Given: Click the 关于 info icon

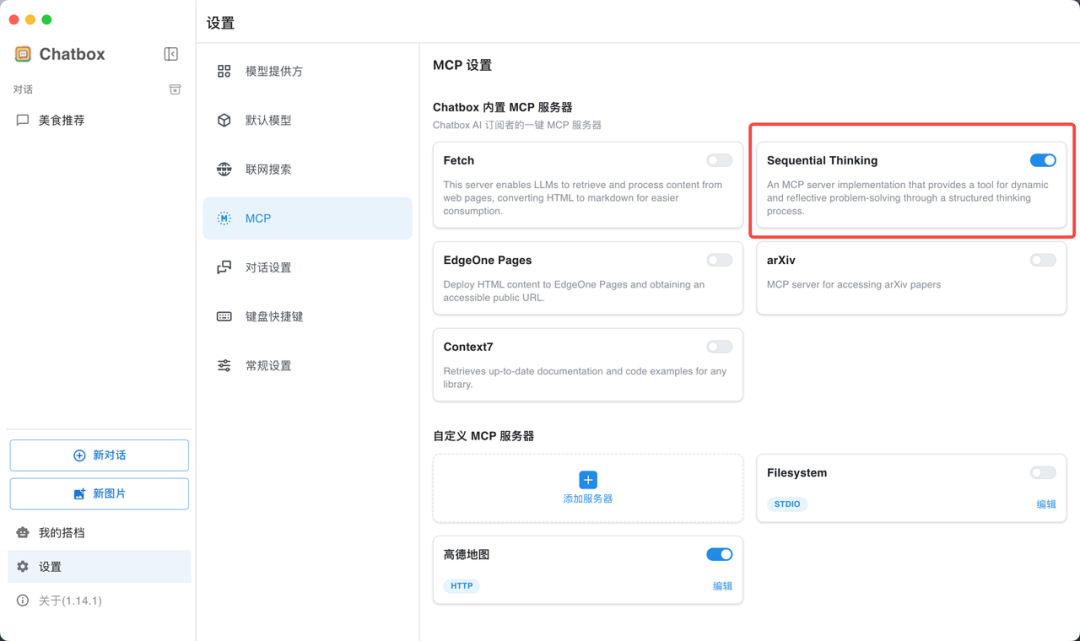Looking at the screenshot, I should tap(23, 601).
